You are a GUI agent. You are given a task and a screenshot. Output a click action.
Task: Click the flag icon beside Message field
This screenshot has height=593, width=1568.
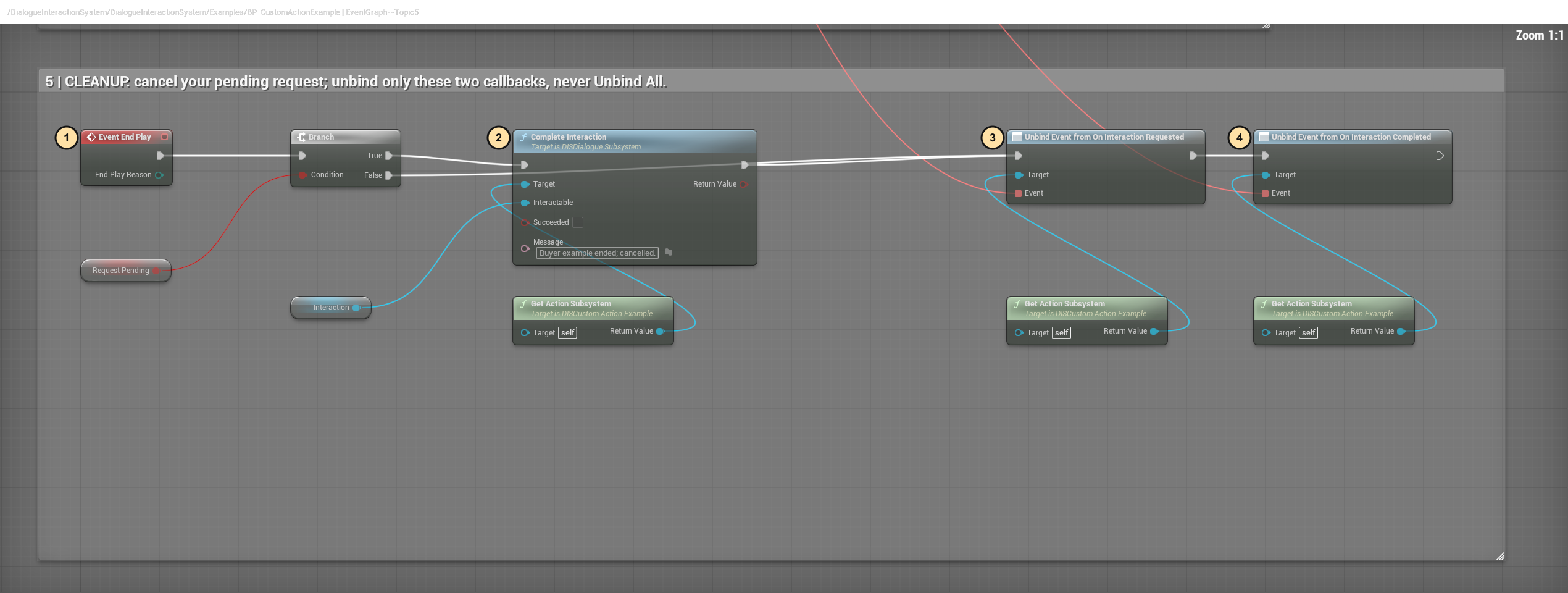pos(667,253)
